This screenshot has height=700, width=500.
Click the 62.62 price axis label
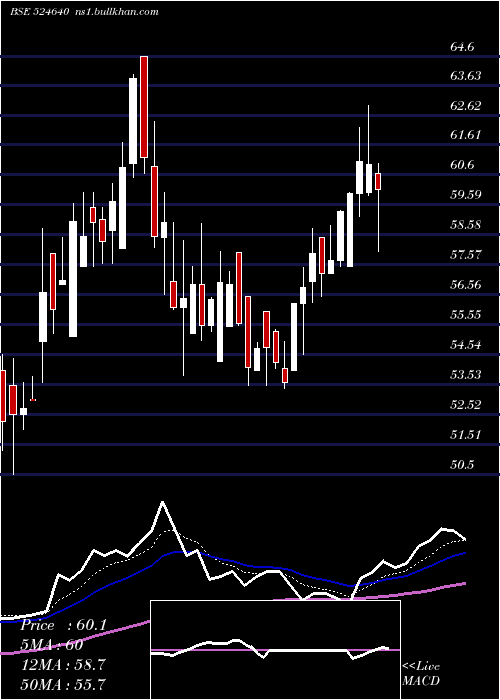[466, 105]
